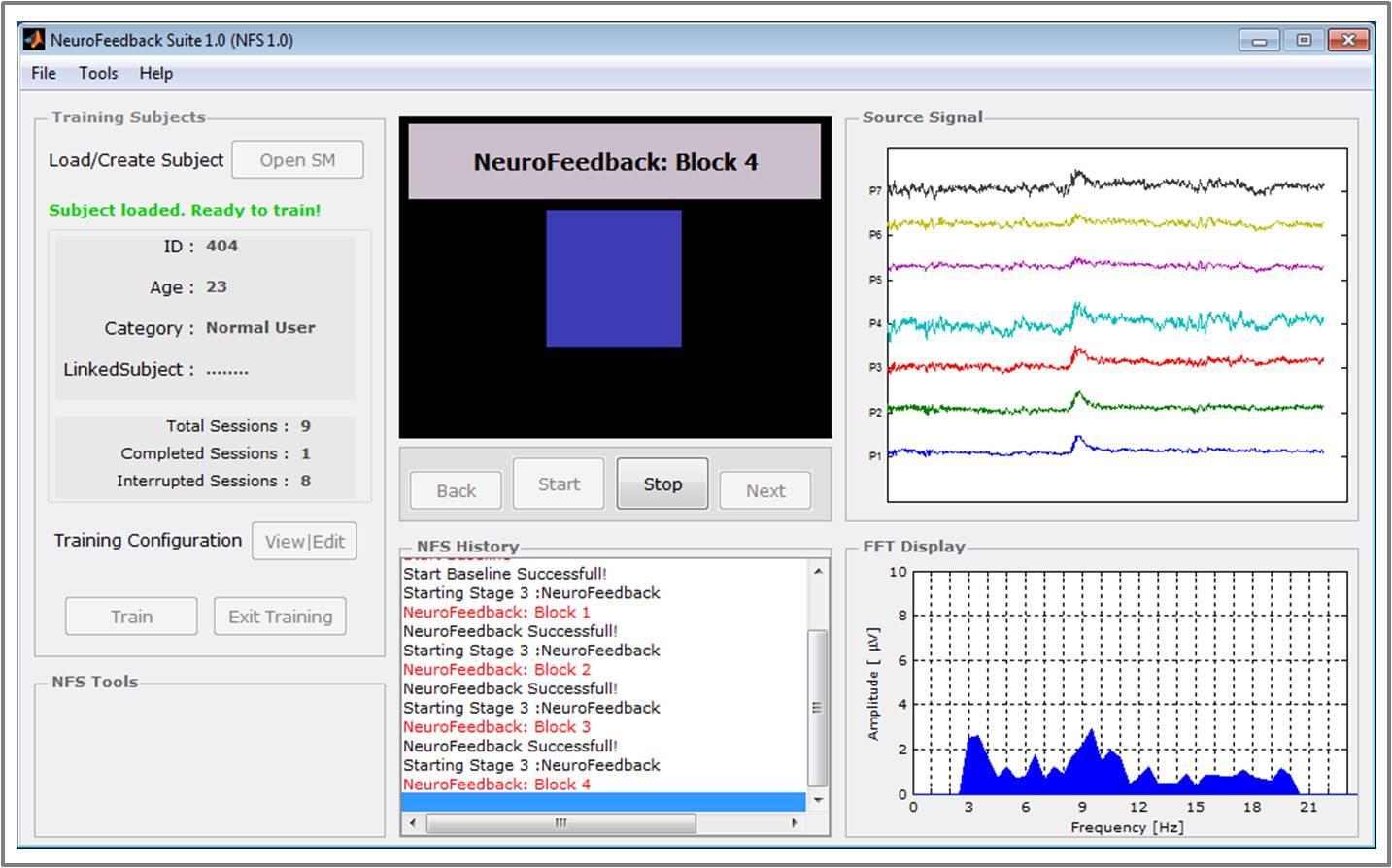Click the P4 channel label
Viewport: 1392px width, 868px height.
[x=875, y=323]
